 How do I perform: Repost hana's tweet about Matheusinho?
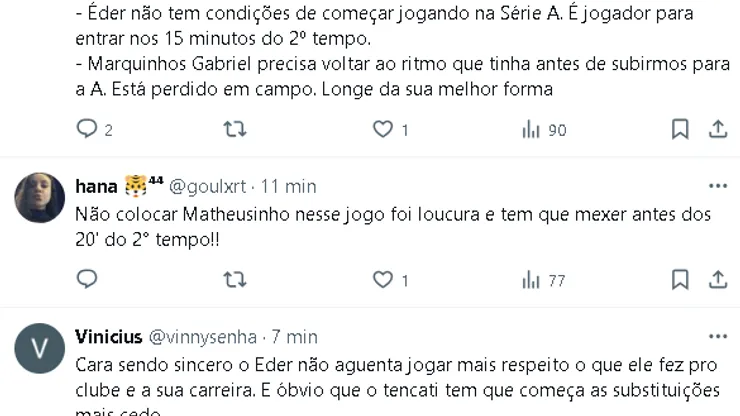pyautogui.click(x=234, y=280)
